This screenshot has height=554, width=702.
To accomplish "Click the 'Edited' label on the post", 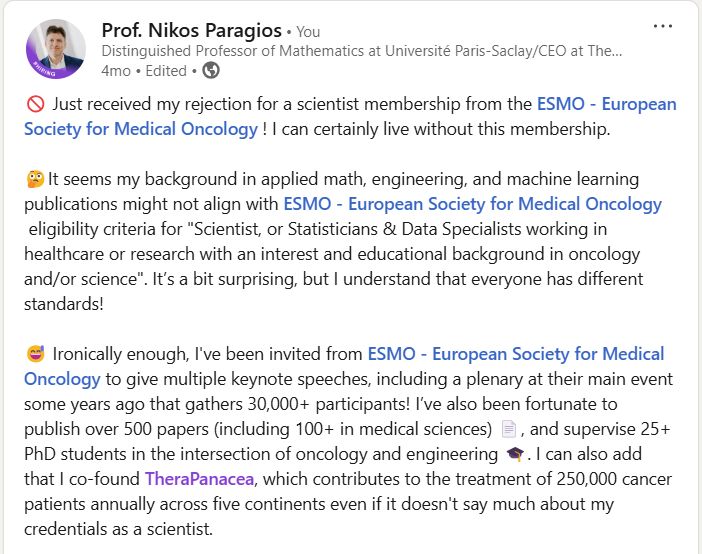I will 166,71.
